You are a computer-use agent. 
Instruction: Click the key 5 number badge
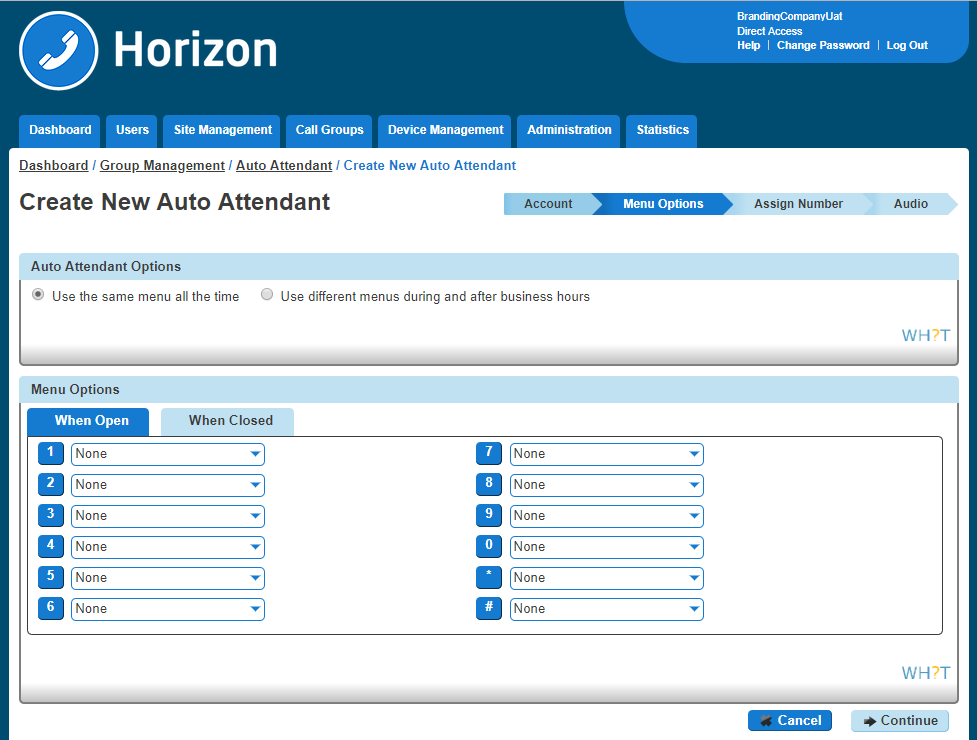(x=50, y=577)
